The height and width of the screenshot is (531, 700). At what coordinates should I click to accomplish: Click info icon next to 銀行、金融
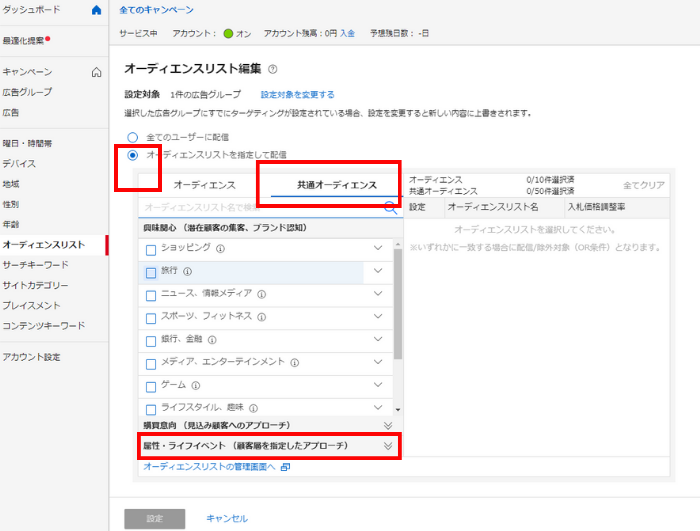[212, 340]
